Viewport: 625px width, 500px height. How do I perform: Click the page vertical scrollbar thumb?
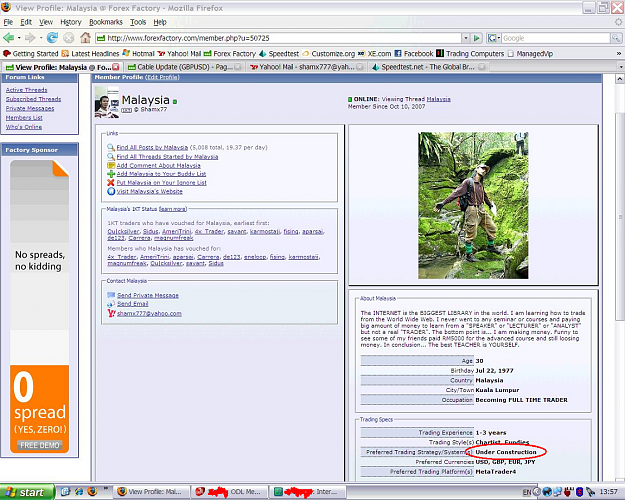point(620,217)
